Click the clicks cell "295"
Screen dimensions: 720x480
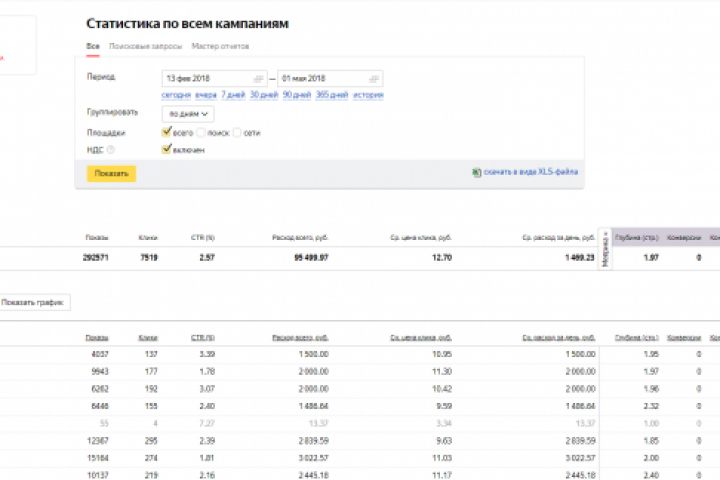coord(151,440)
